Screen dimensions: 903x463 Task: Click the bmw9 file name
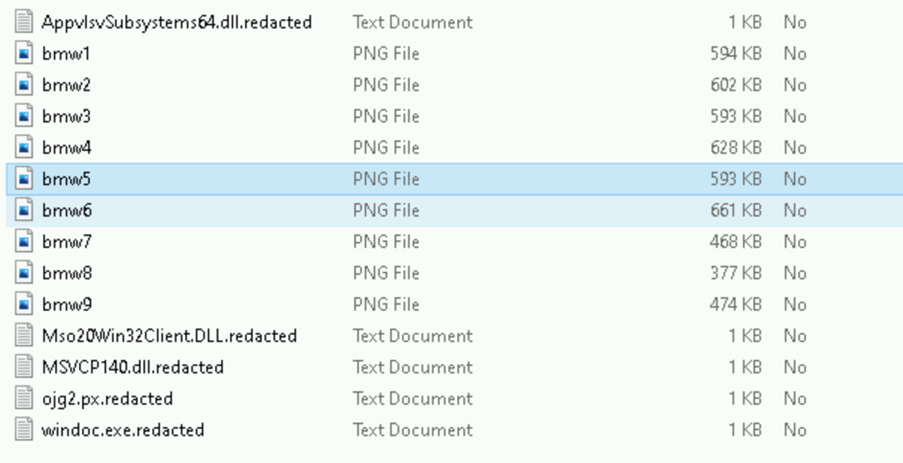click(67, 305)
